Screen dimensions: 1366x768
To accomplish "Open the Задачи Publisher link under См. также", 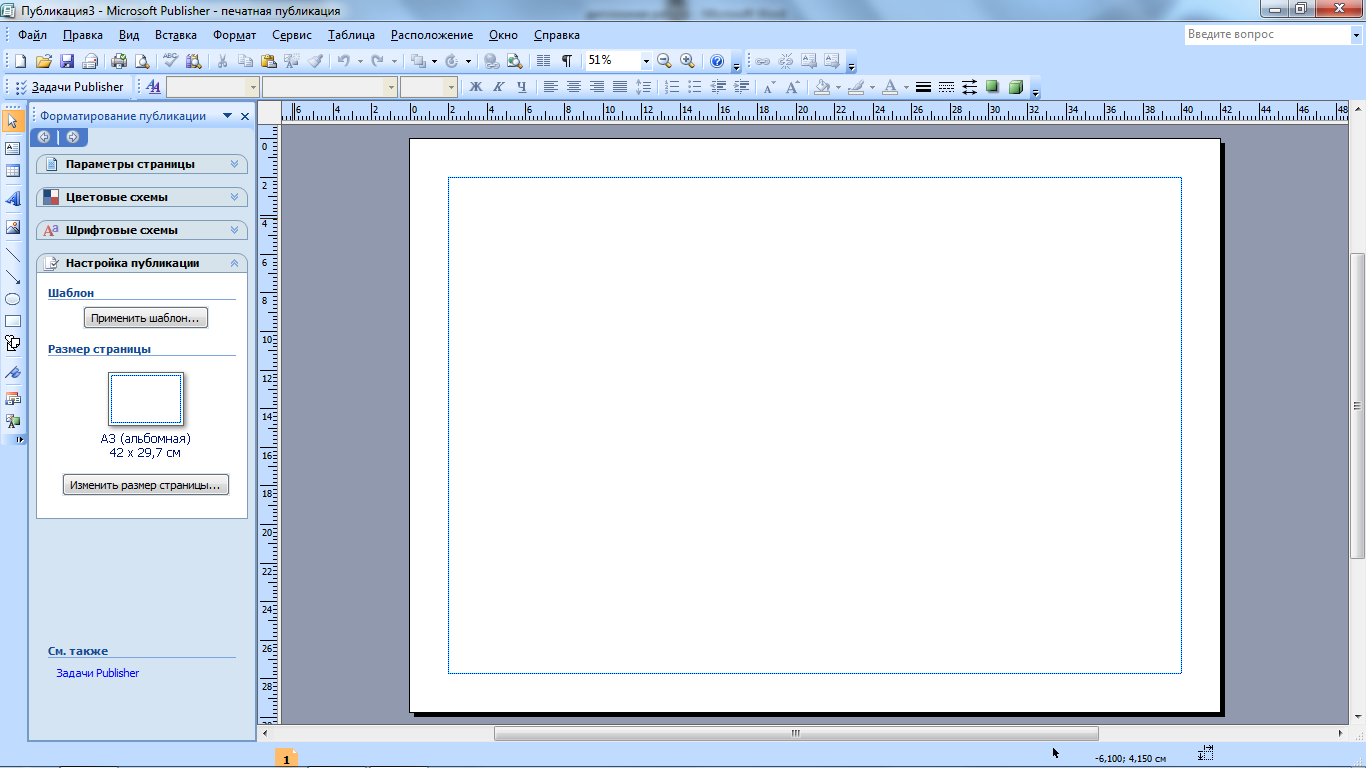I will click(98, 673).
